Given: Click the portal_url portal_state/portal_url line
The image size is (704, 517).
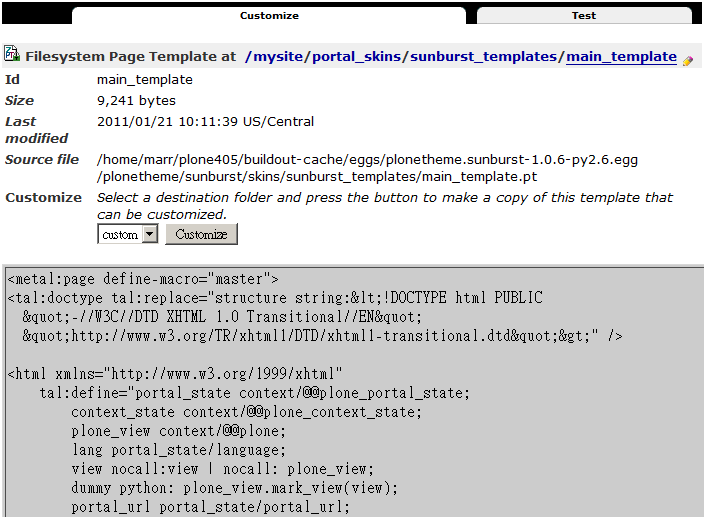Looking at the screenshot, I should [210, 507].
